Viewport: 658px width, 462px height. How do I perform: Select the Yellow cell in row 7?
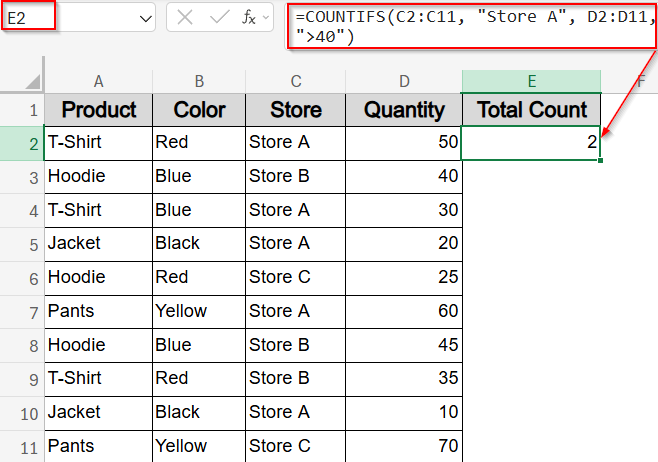coord(199,312)
